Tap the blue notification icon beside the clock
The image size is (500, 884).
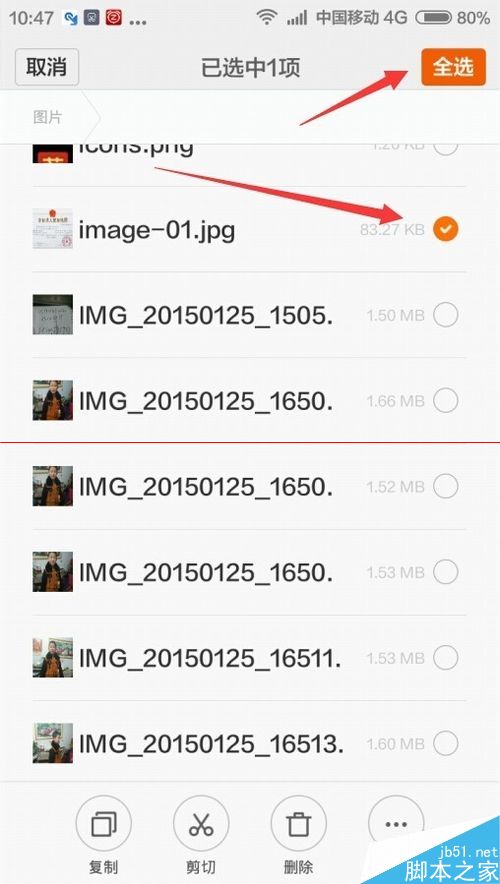(x=70, y=18)
